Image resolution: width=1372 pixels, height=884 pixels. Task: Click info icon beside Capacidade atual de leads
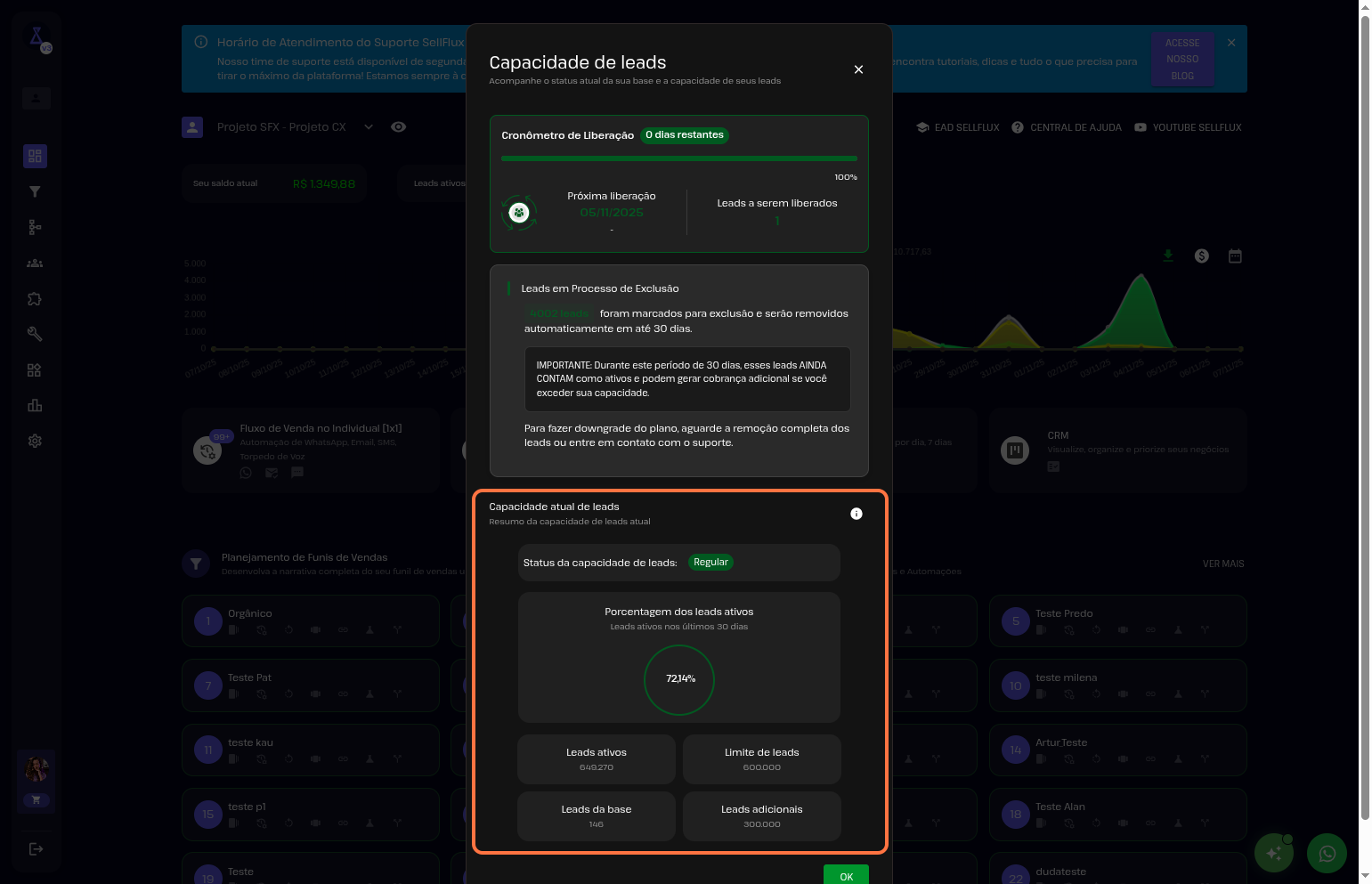click(856, 514)
